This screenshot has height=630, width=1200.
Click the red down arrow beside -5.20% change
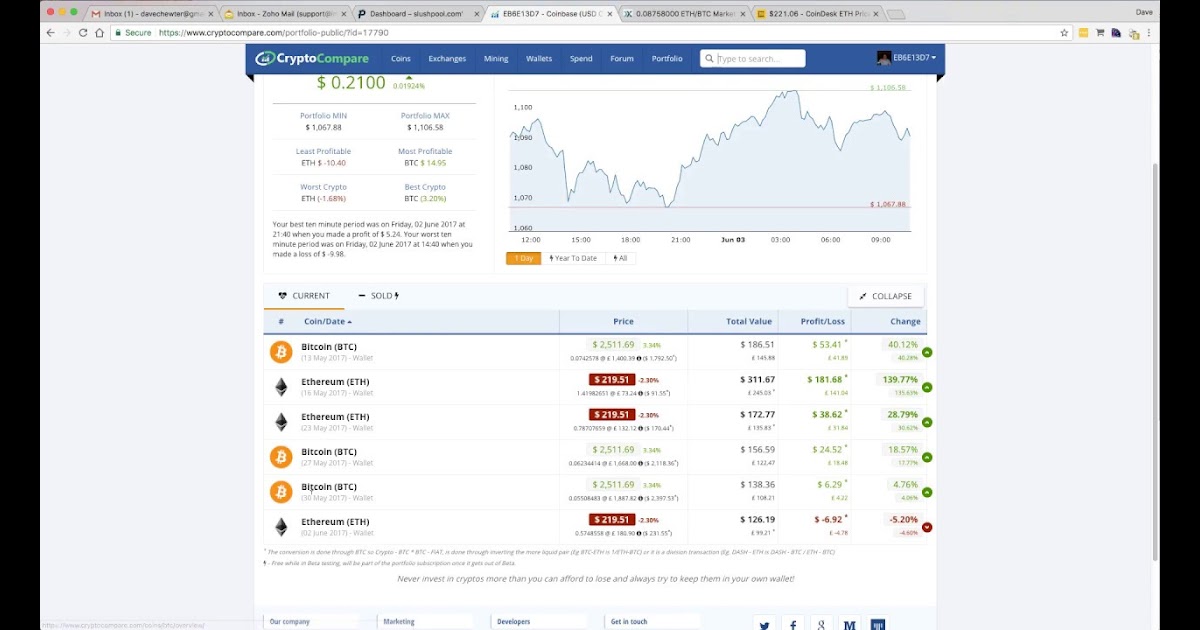[927, 527]
